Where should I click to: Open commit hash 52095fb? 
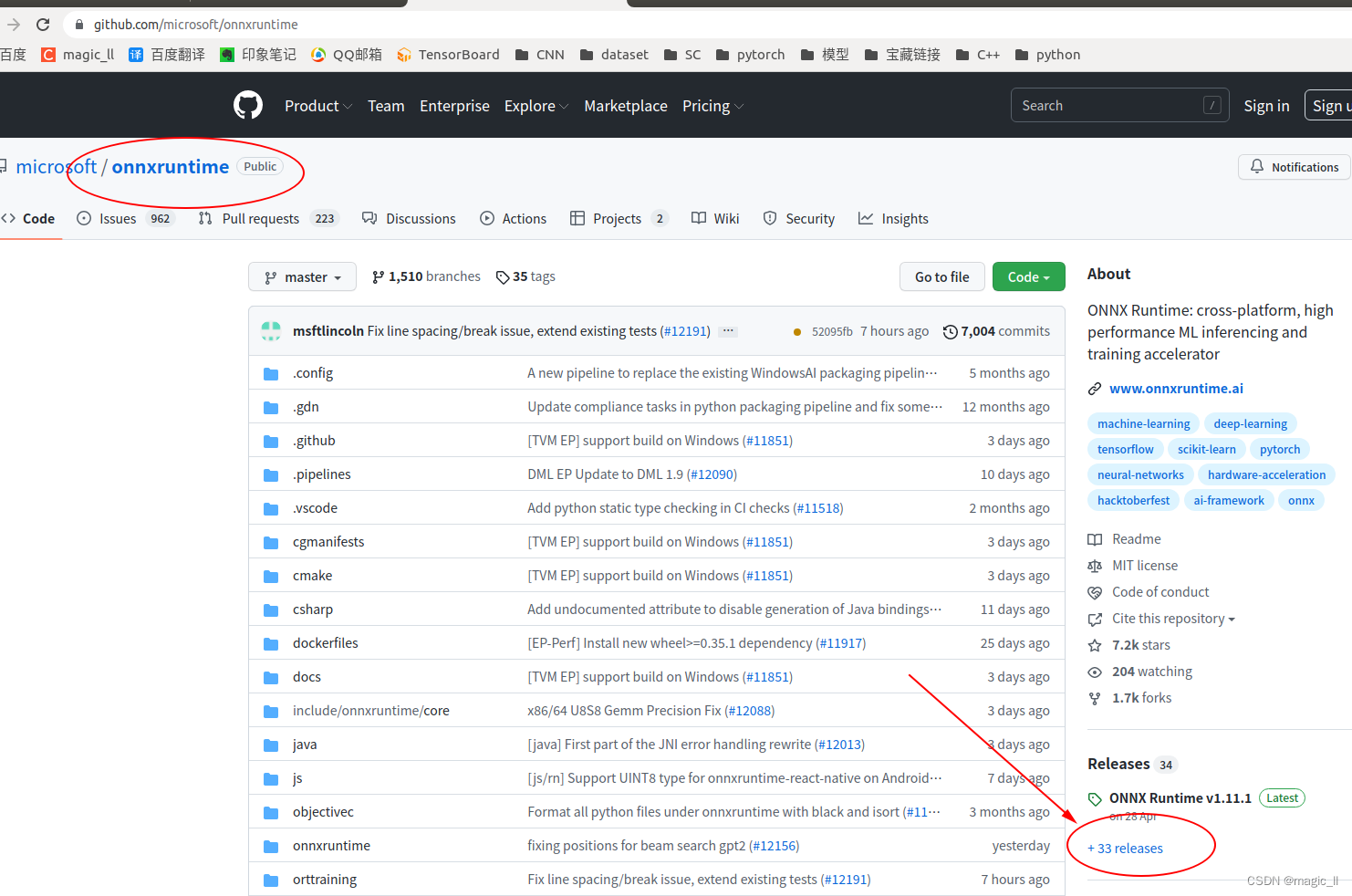[x=832, y=332]
